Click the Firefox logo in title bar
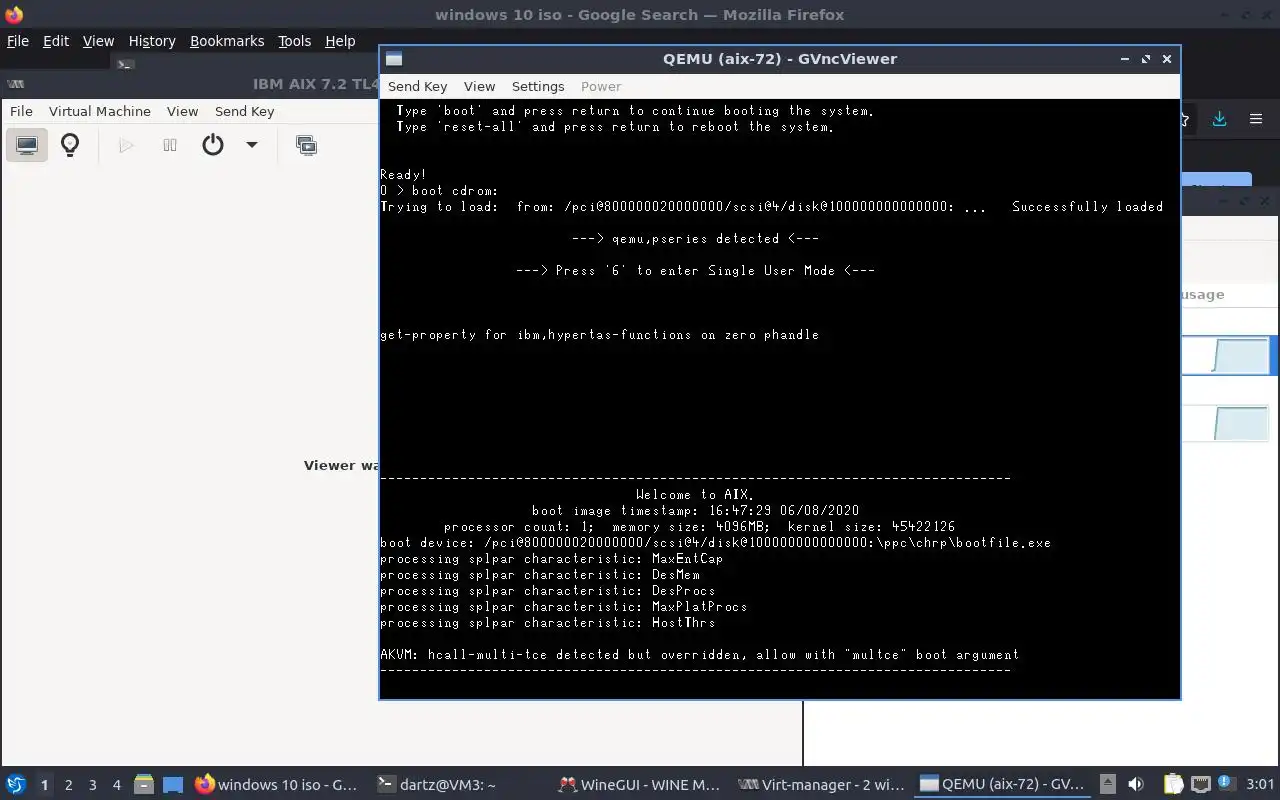Screen dimensions: 1280x800 coord(13,14)
